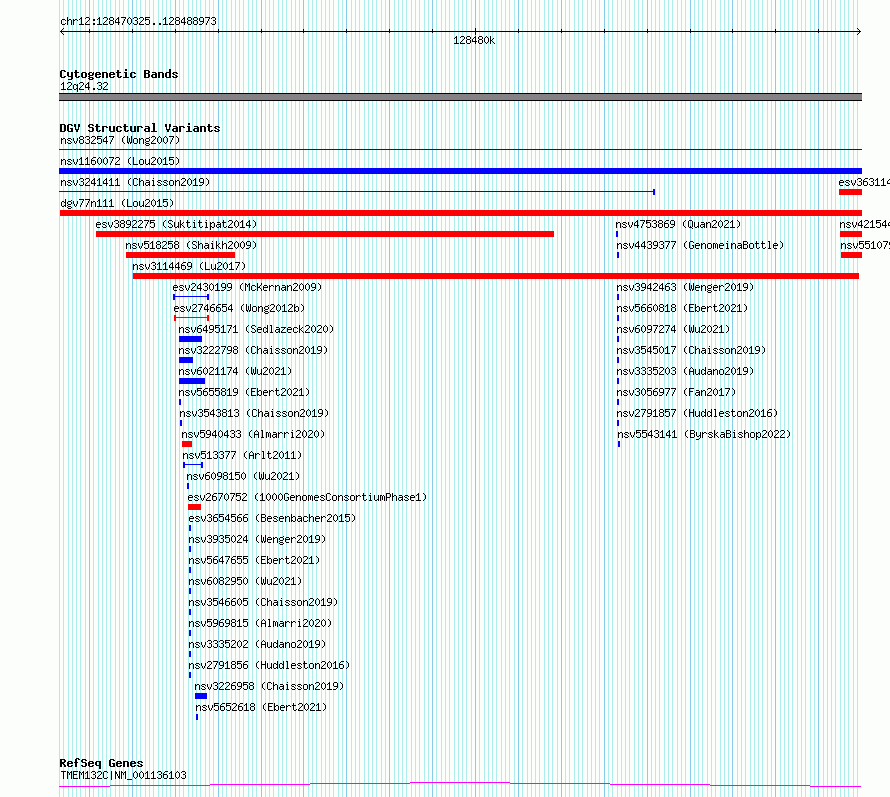
Task: Click nsv513377 (Arlt2011) label
Action: coord(242,455)
